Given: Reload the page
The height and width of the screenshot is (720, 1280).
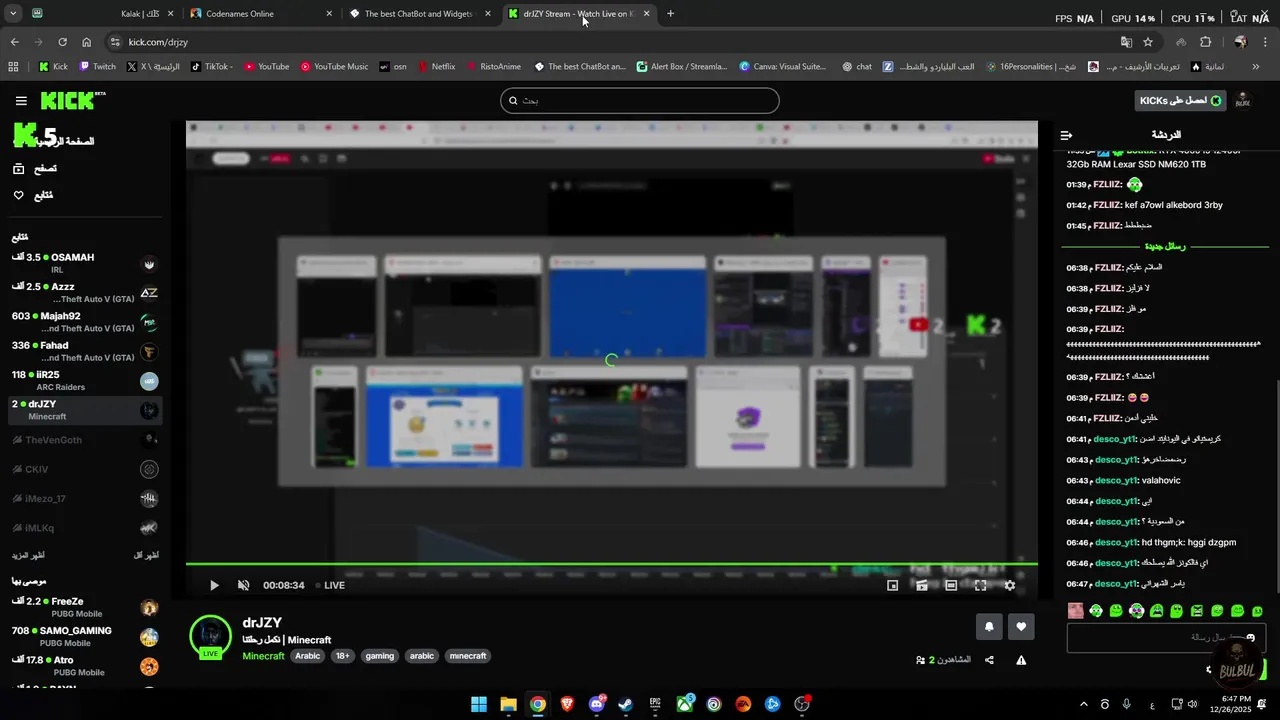Looking at the screenshot, I should (x=62, y=42).
